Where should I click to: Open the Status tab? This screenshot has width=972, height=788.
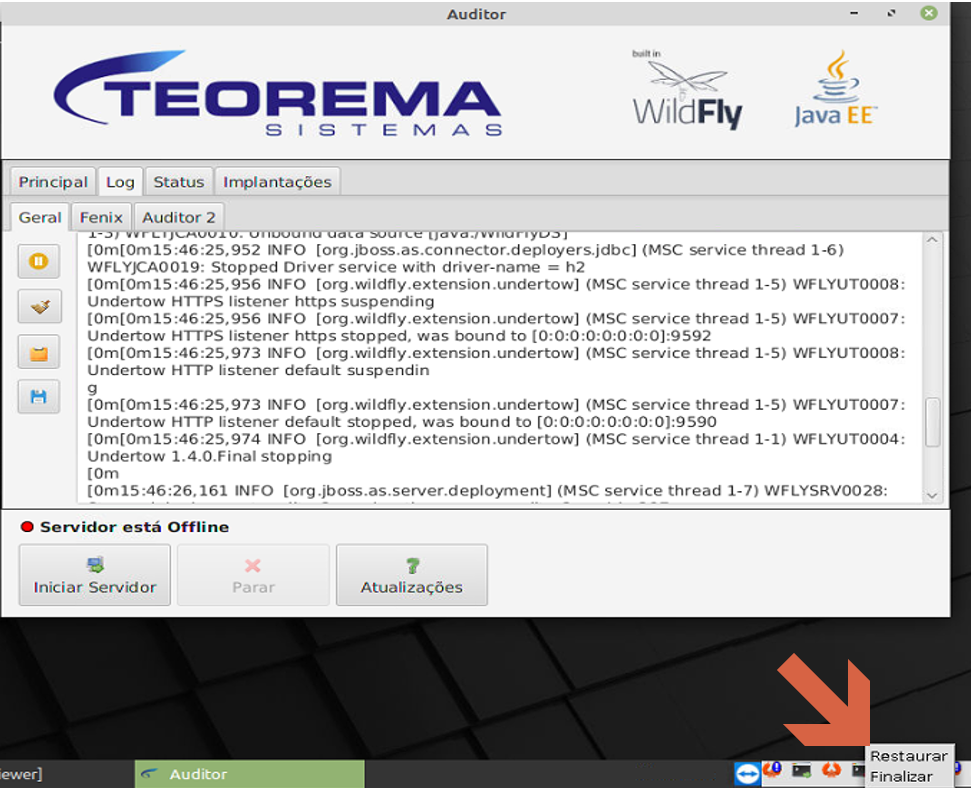tap(179, 182)
